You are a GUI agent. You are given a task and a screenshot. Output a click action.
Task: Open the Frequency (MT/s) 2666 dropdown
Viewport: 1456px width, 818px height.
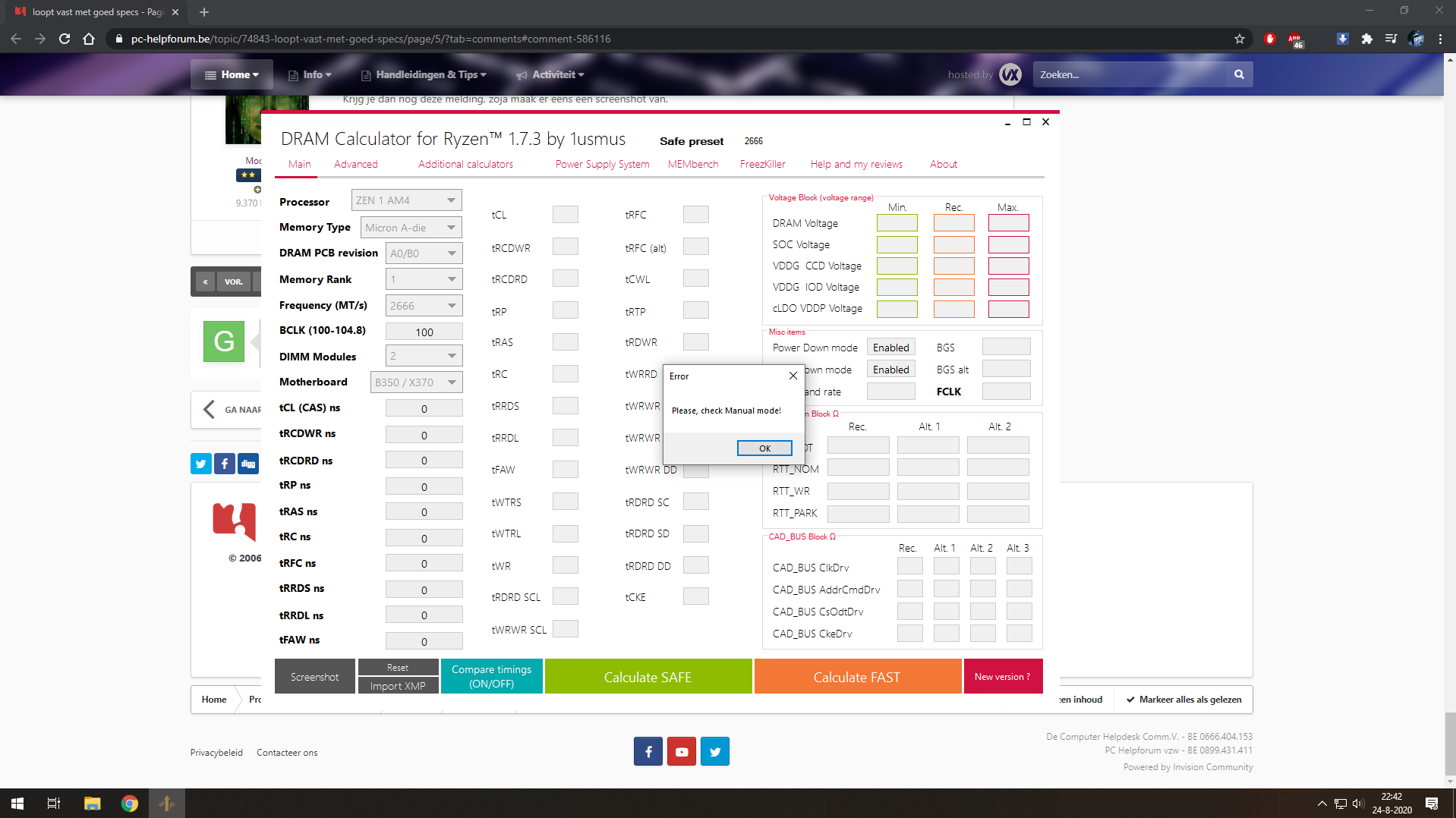[424, 306]
